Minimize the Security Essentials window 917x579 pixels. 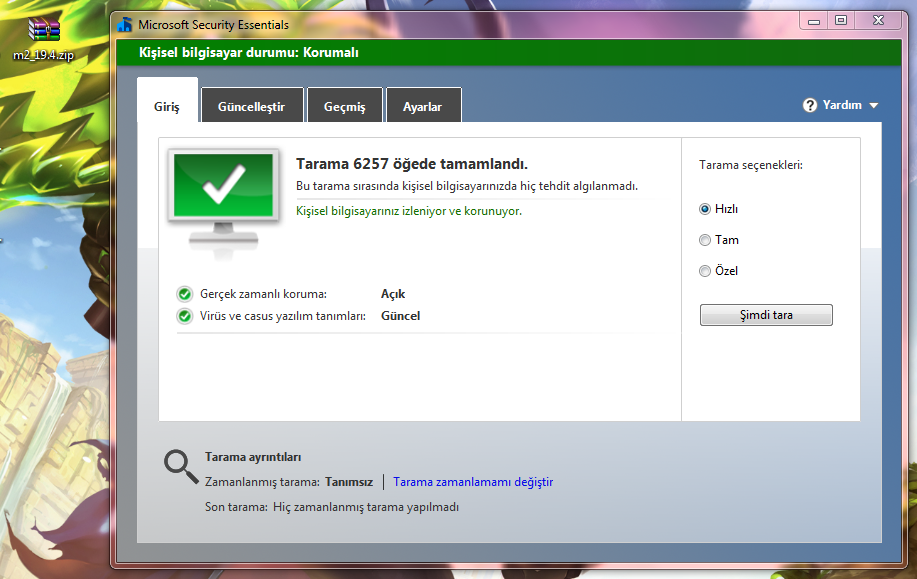[x=813, y=20]
